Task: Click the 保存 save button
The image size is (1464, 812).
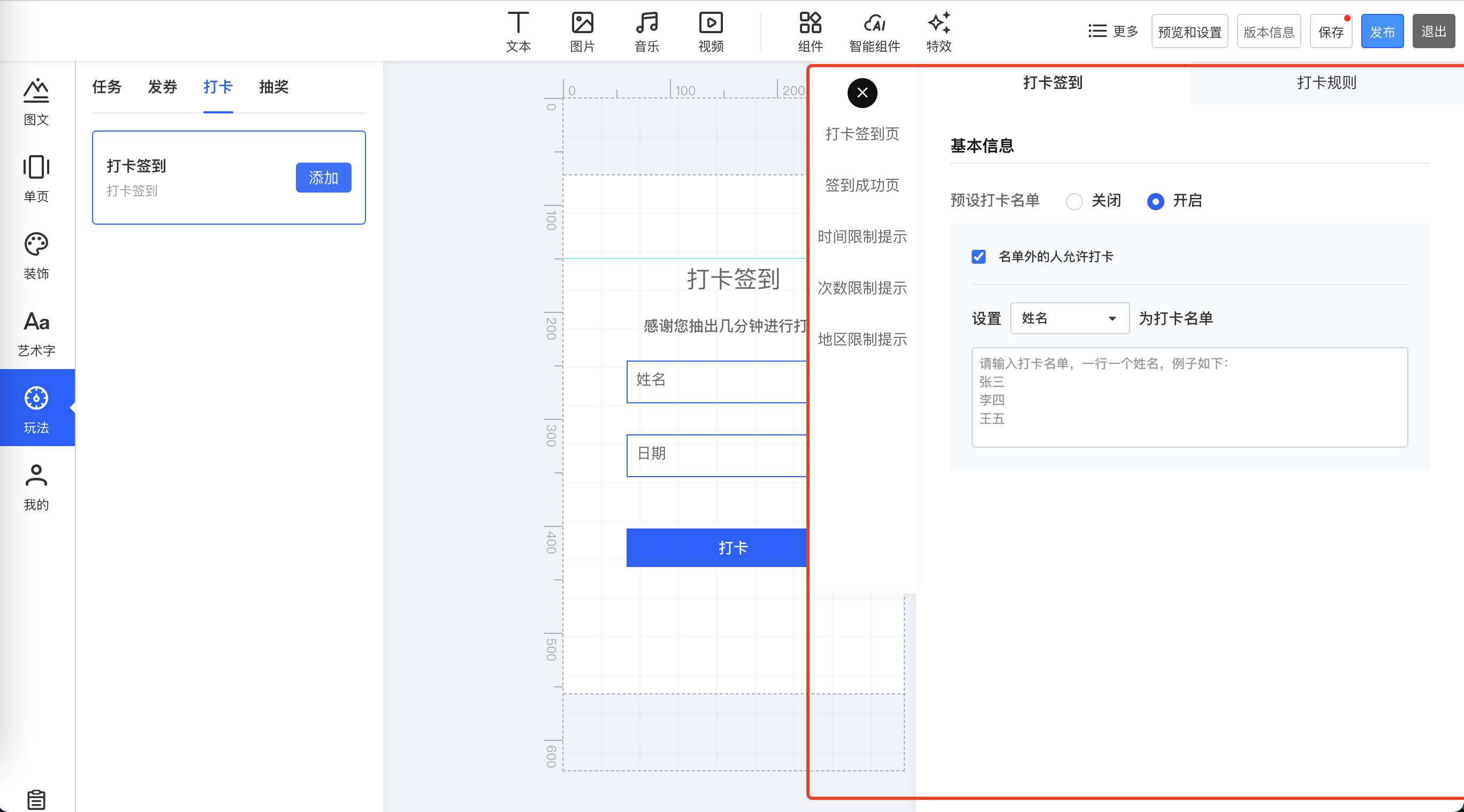Action: (1330, 32)
